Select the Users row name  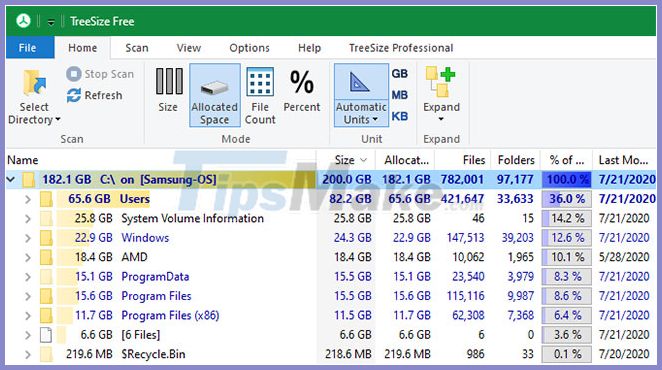tap(135, 199)
